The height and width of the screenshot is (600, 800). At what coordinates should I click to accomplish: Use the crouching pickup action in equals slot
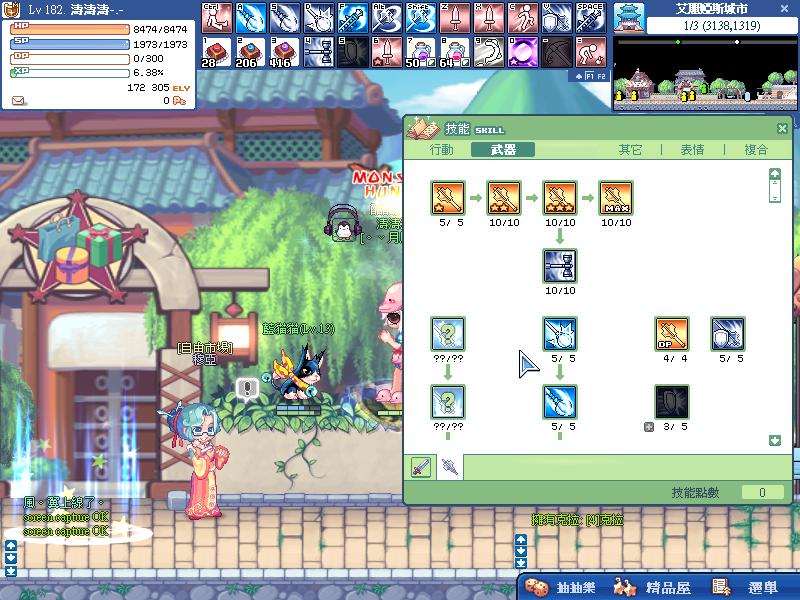tap(591, 52)
